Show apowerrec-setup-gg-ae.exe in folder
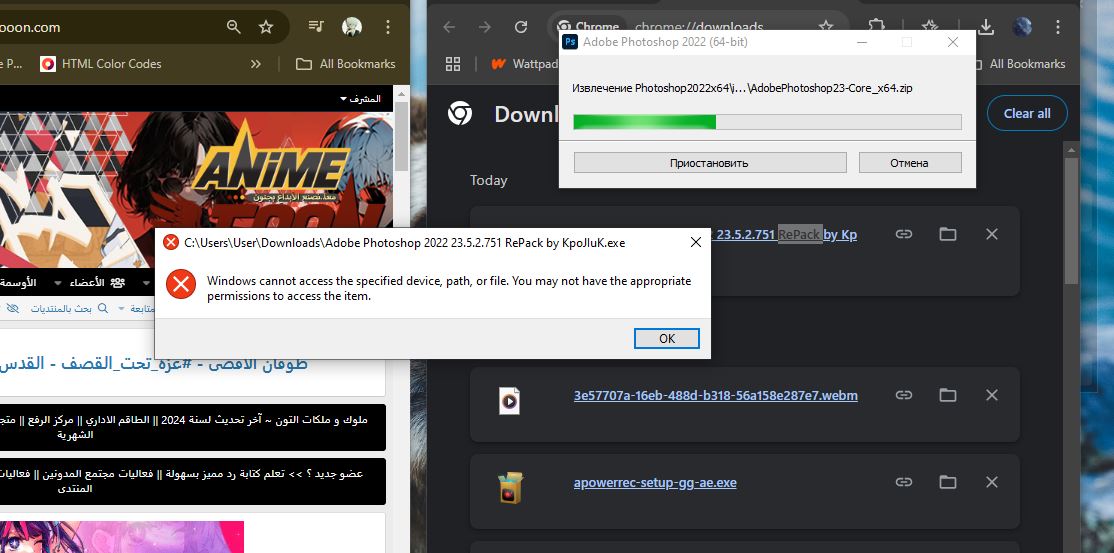 click(x=948, y=482)
